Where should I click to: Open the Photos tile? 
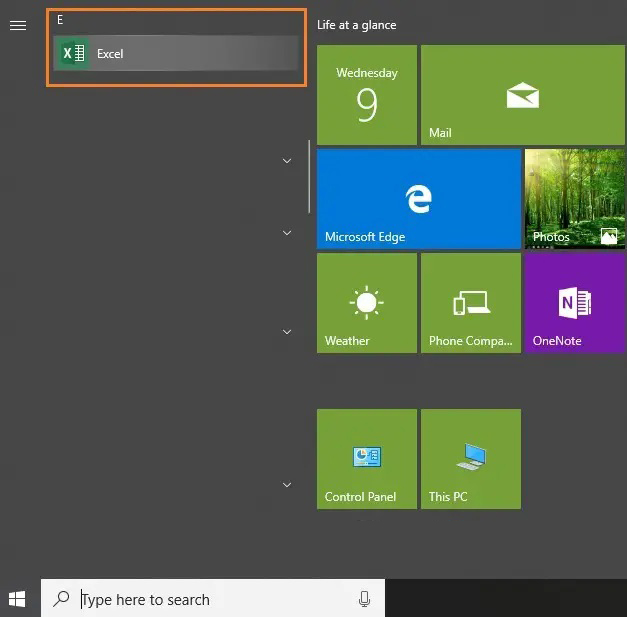click(575, 199)
